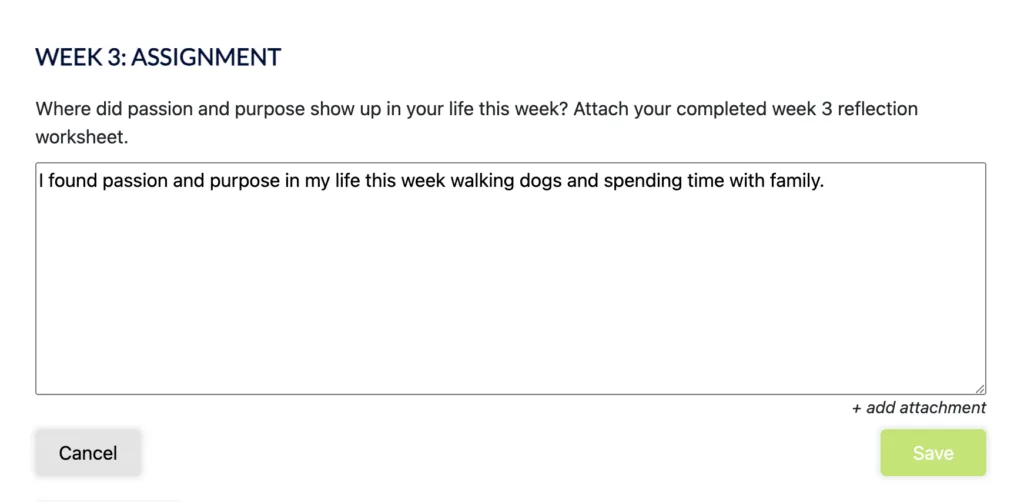This screenshot has width=1024, height=502.
Task: Click "I found" at the response start
Action: coord(63,183)
